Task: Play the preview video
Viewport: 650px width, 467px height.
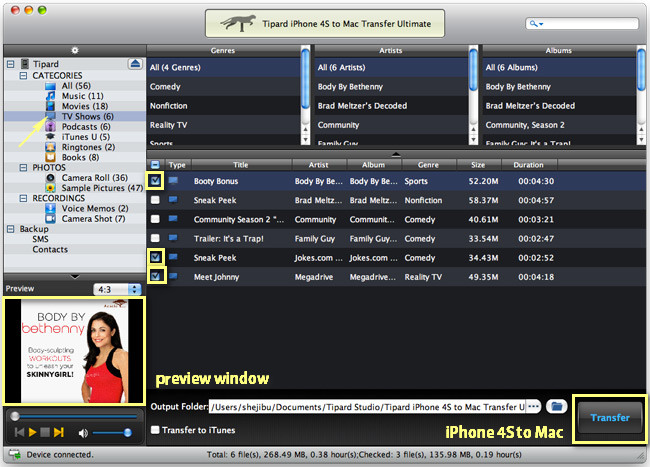Action: click(x=32, y=433)
